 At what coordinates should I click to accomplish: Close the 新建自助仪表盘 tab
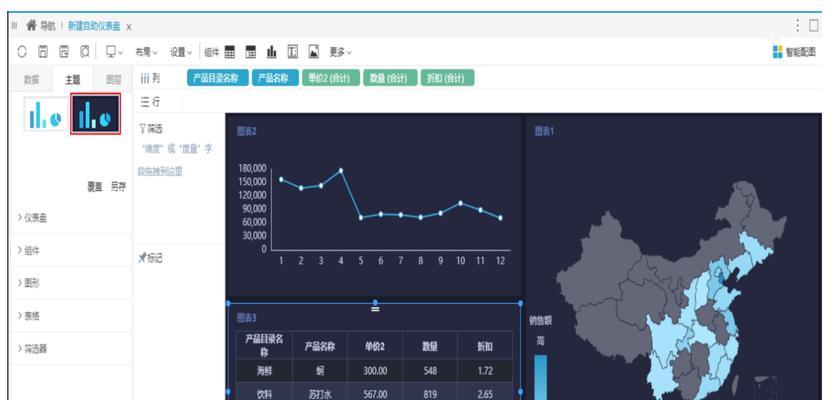pyautogui.click(x=129, y=27)
